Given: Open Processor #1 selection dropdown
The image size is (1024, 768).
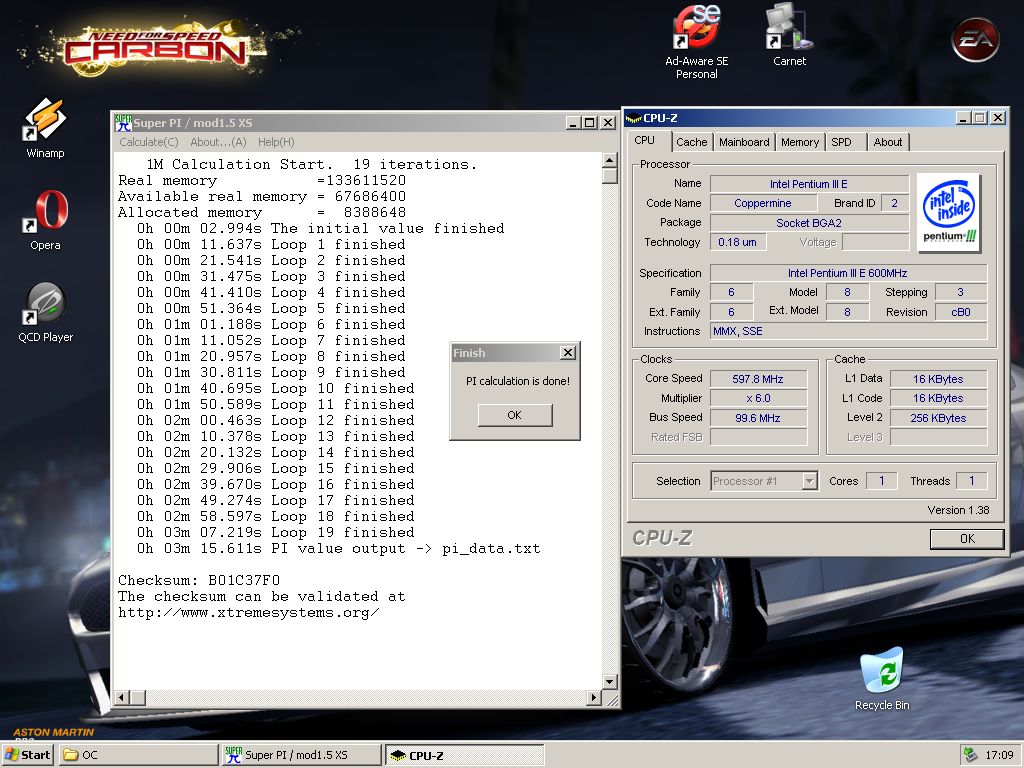Looking at the screenshot, I should click(810, 481).
